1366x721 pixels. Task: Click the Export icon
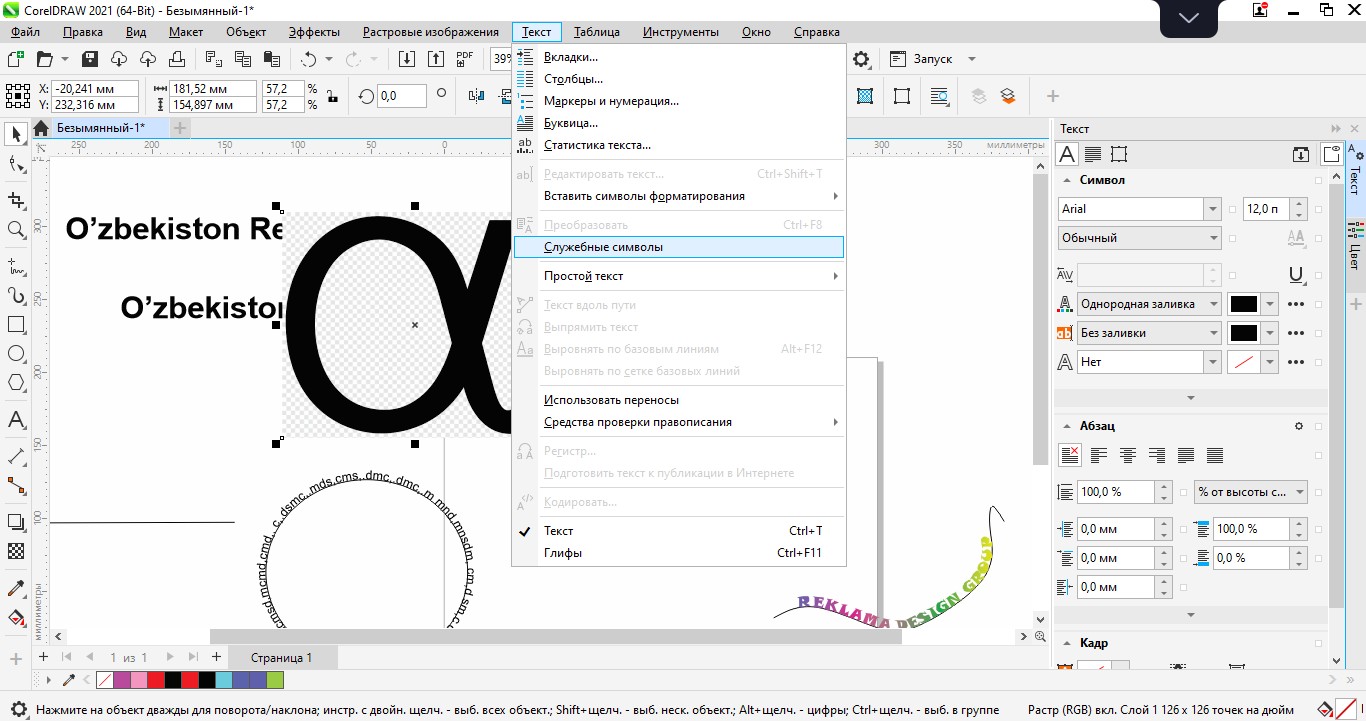436,59
